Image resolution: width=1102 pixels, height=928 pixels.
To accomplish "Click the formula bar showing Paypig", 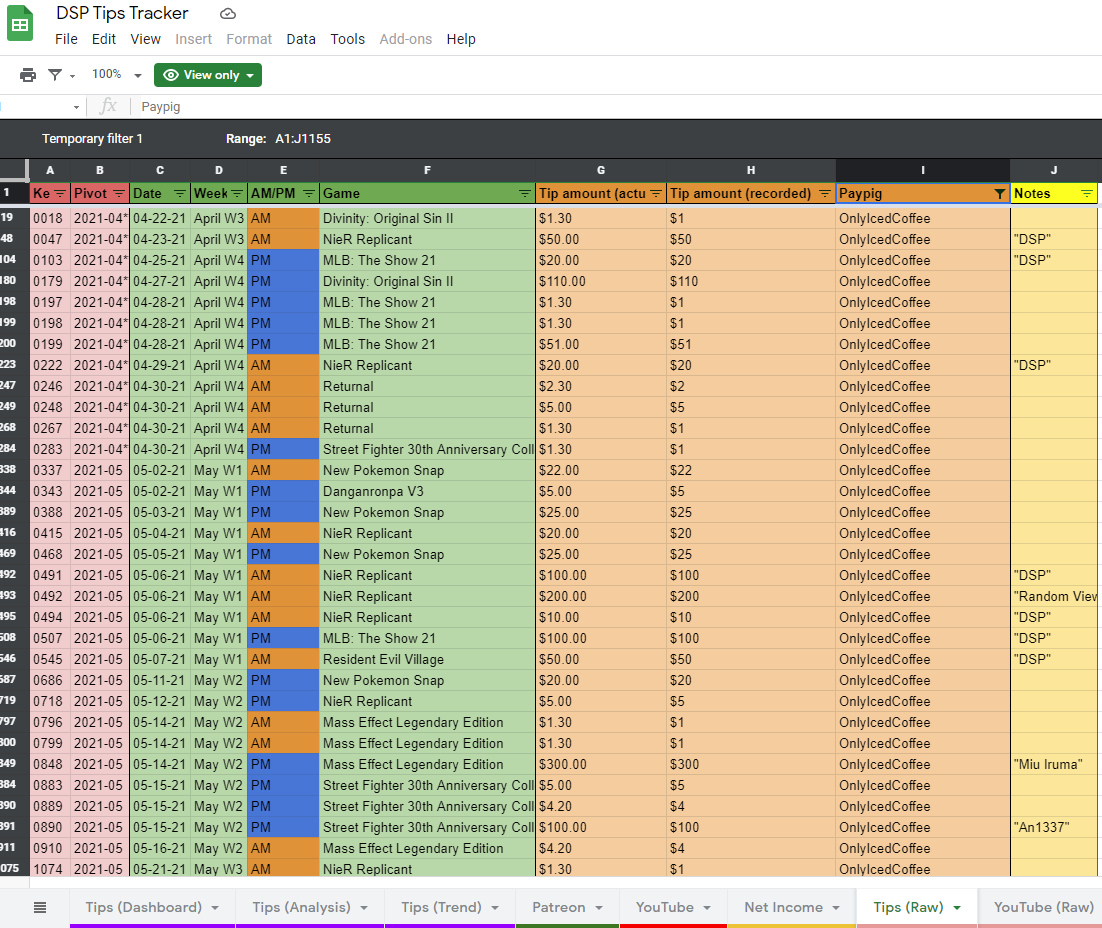I will 618,107.
